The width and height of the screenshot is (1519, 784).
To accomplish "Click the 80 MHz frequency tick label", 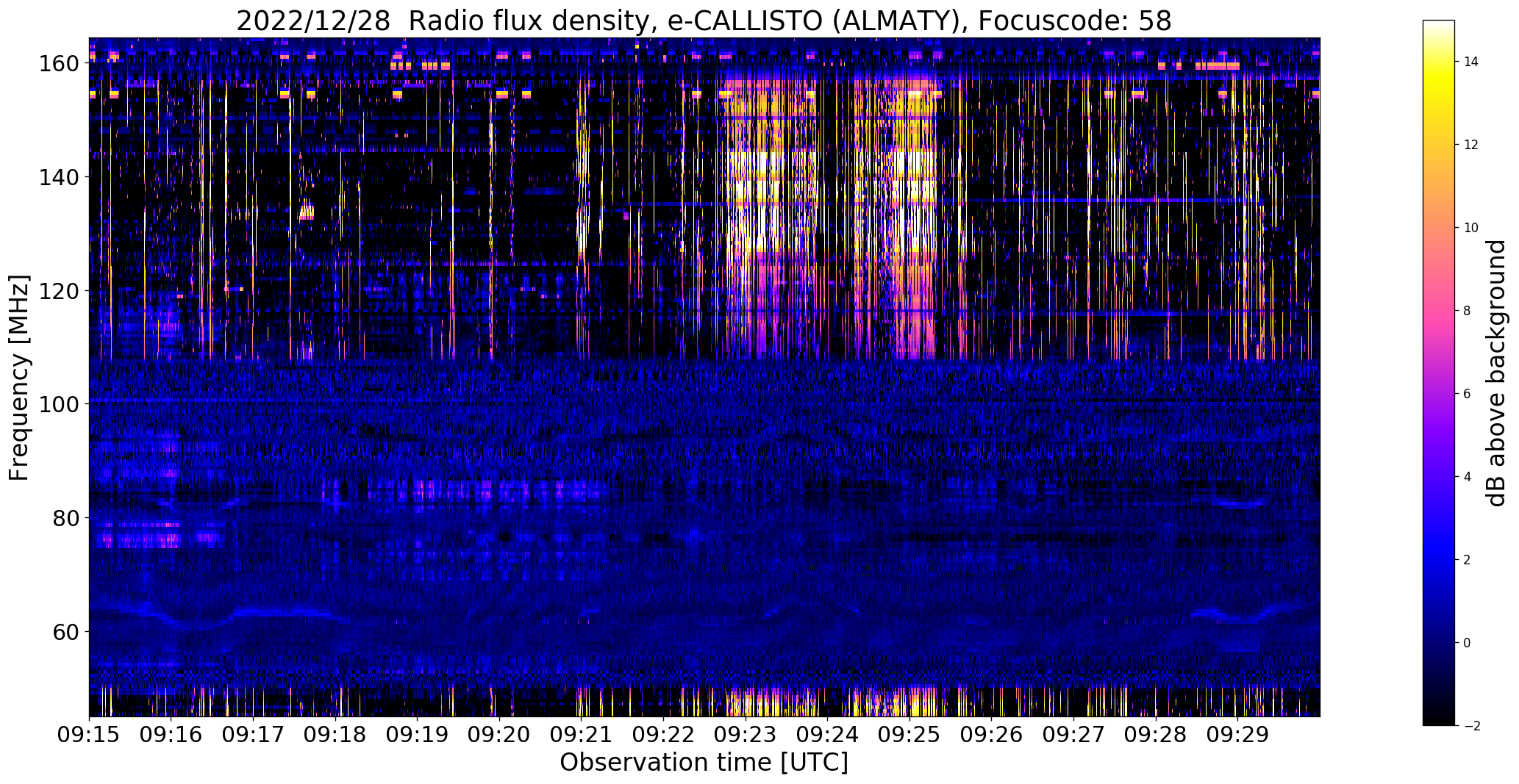I will pyautogui.click(x=65, y=518).
